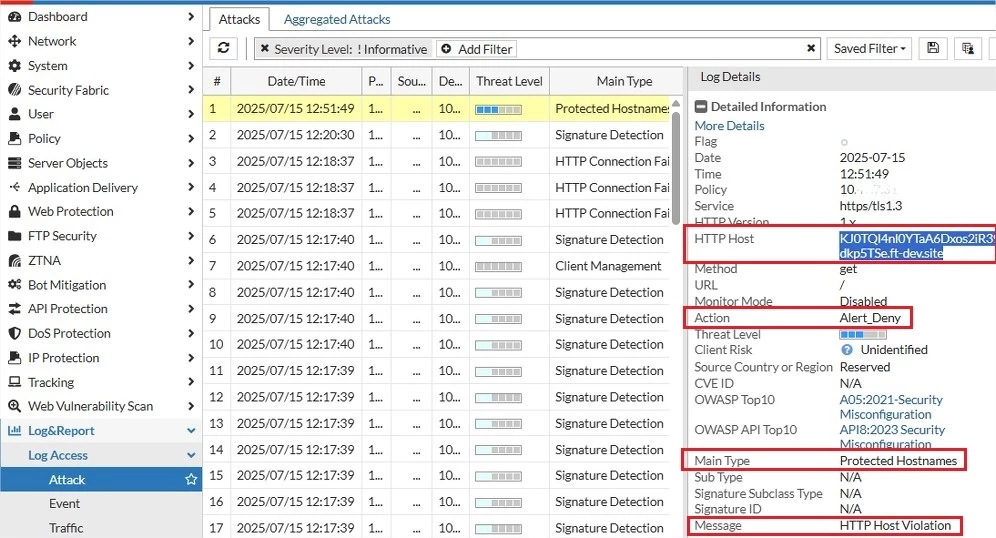Screen dimensions: 996x538
Task: Open the Log Access submenu
Action: pyautogui.click(x=101, y=455)
